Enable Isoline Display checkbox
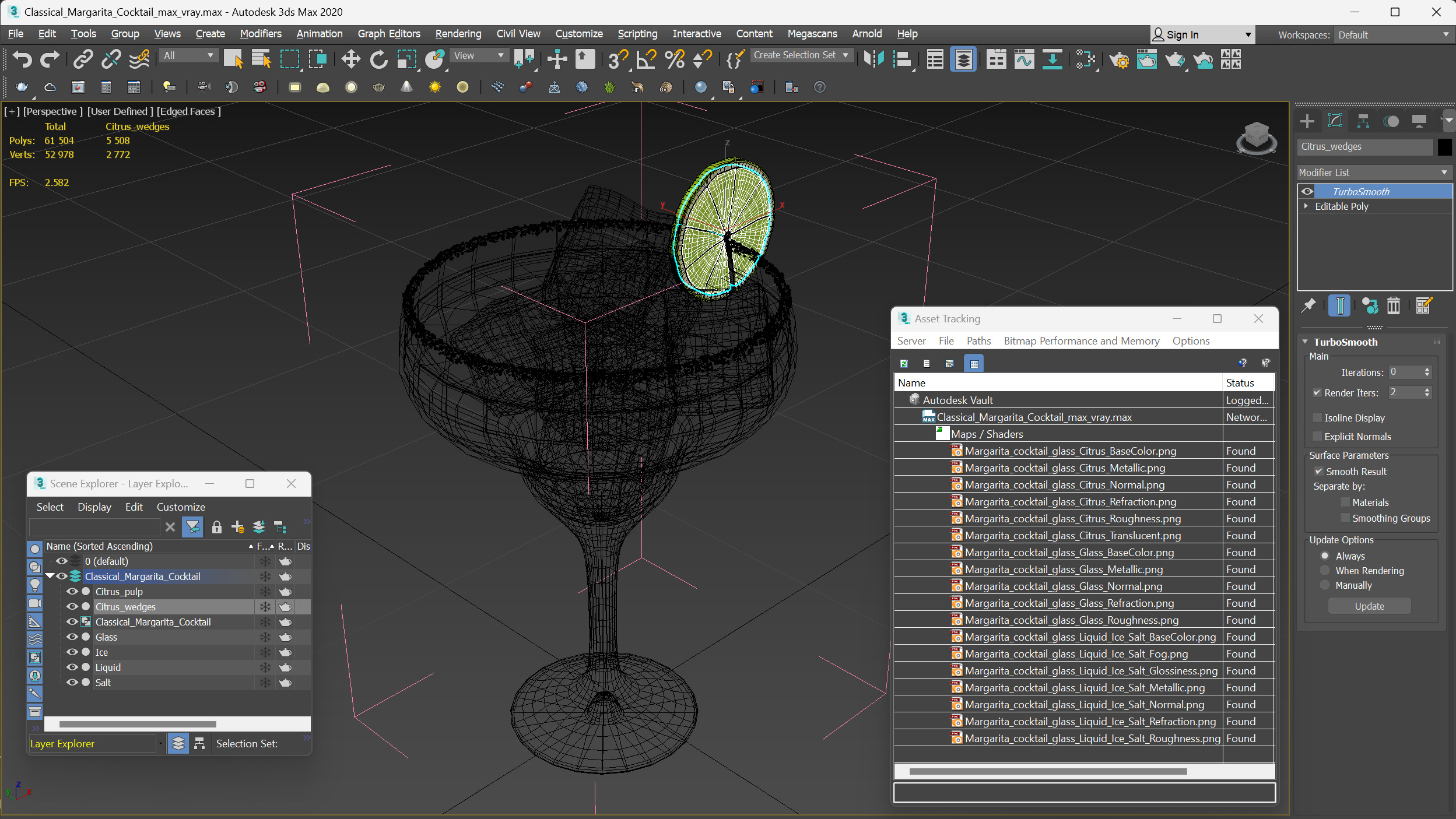This screenshot has height=819, width=1456. 1317,418
